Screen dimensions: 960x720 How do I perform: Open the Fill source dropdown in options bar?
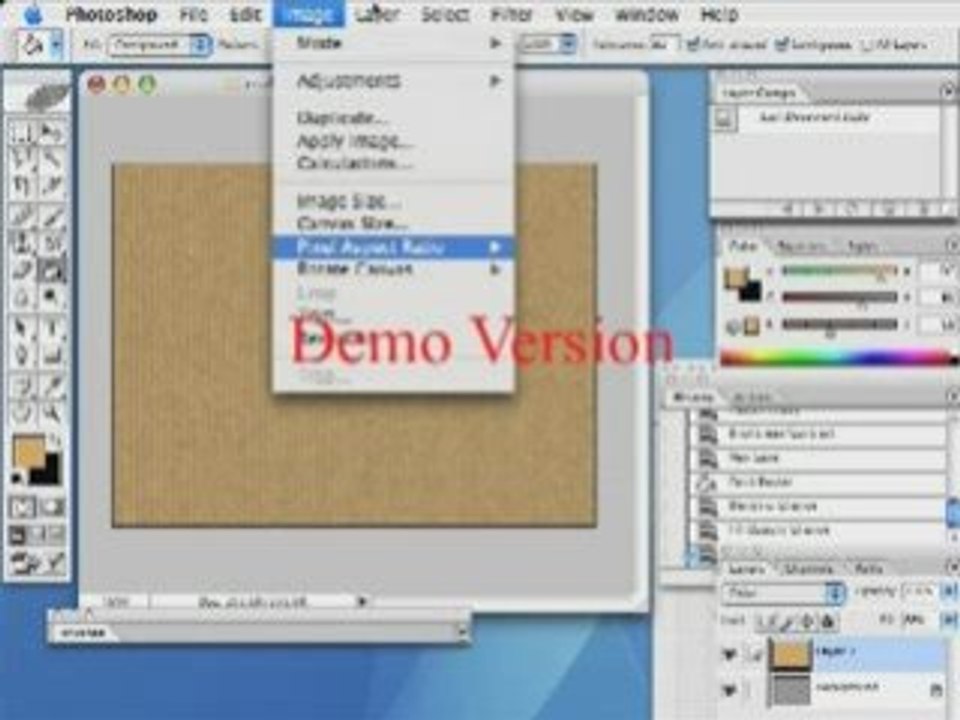159,45
